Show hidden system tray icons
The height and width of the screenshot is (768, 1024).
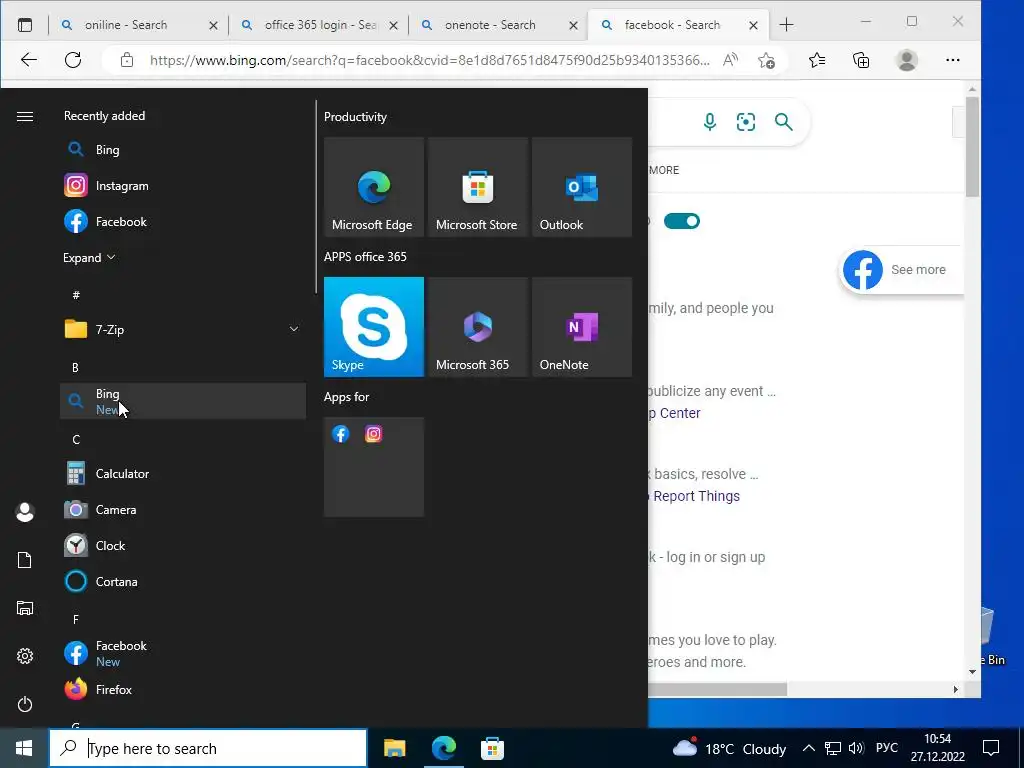[x=808, y=748]
